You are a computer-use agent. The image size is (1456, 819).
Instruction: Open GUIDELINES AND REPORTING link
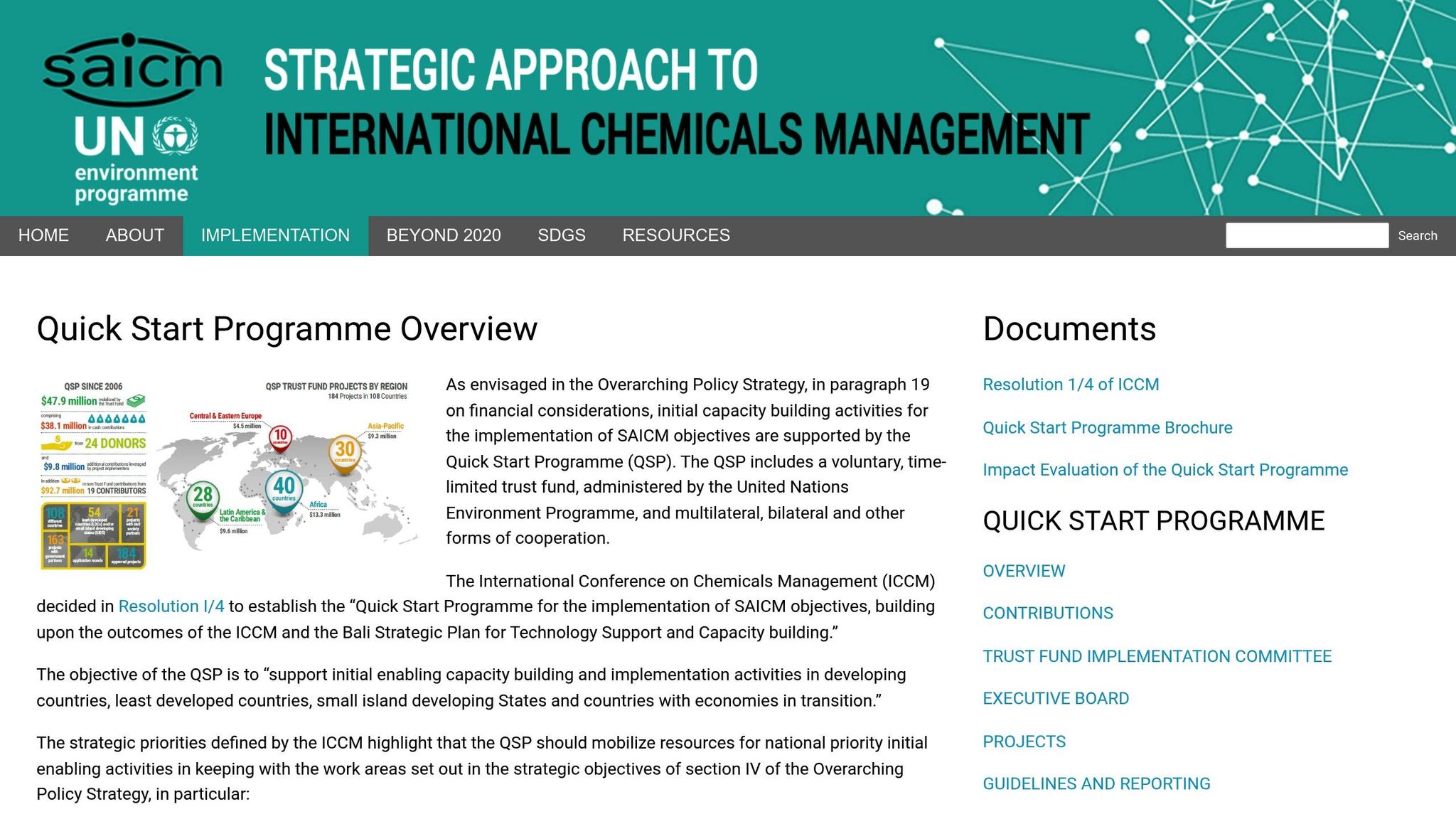(x=1096, y=783)
